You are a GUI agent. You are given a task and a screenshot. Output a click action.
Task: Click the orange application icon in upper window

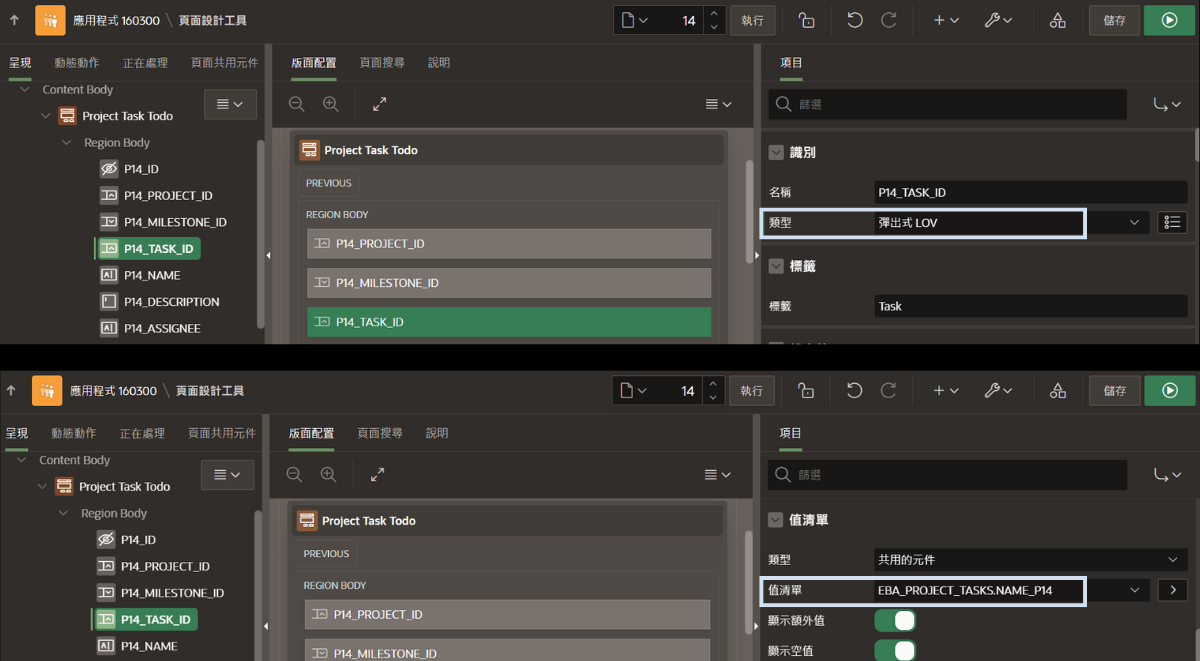[50, 20]
